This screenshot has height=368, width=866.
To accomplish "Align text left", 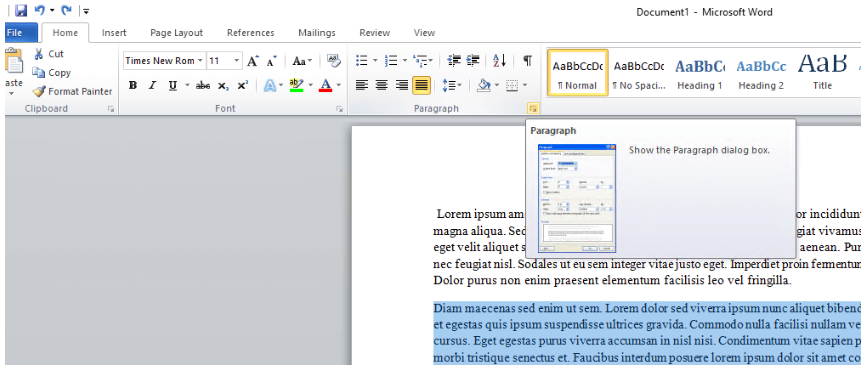I will pos(361,86).
